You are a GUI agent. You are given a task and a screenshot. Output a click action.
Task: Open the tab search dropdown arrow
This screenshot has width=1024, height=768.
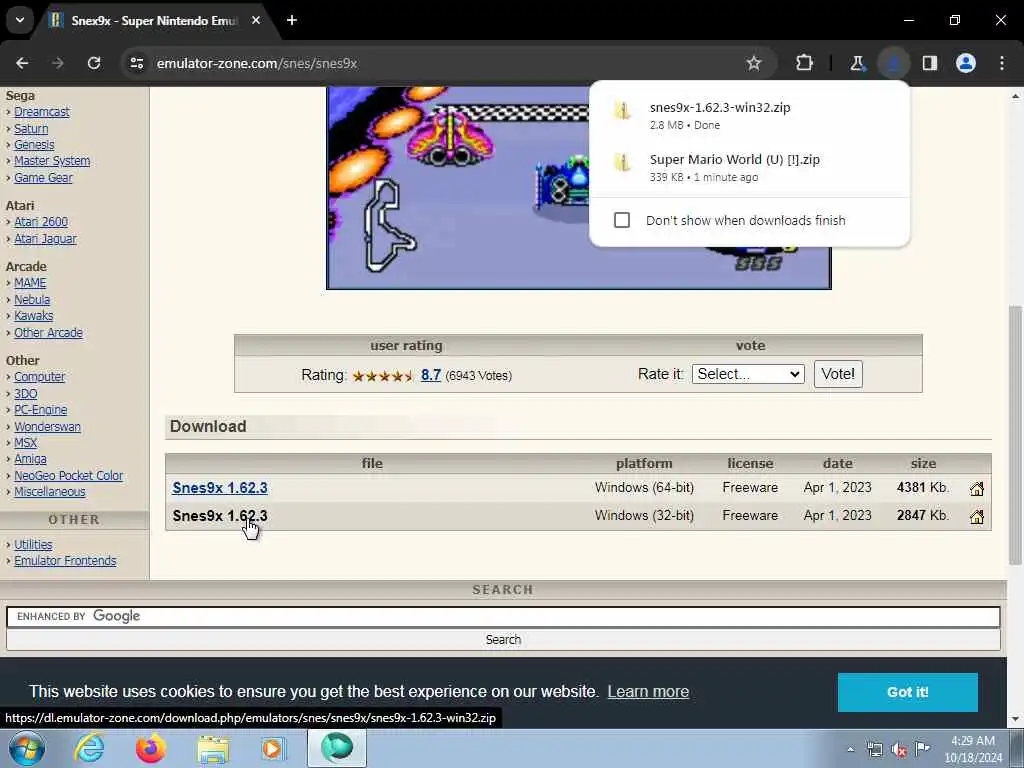(x=20, y=20)
